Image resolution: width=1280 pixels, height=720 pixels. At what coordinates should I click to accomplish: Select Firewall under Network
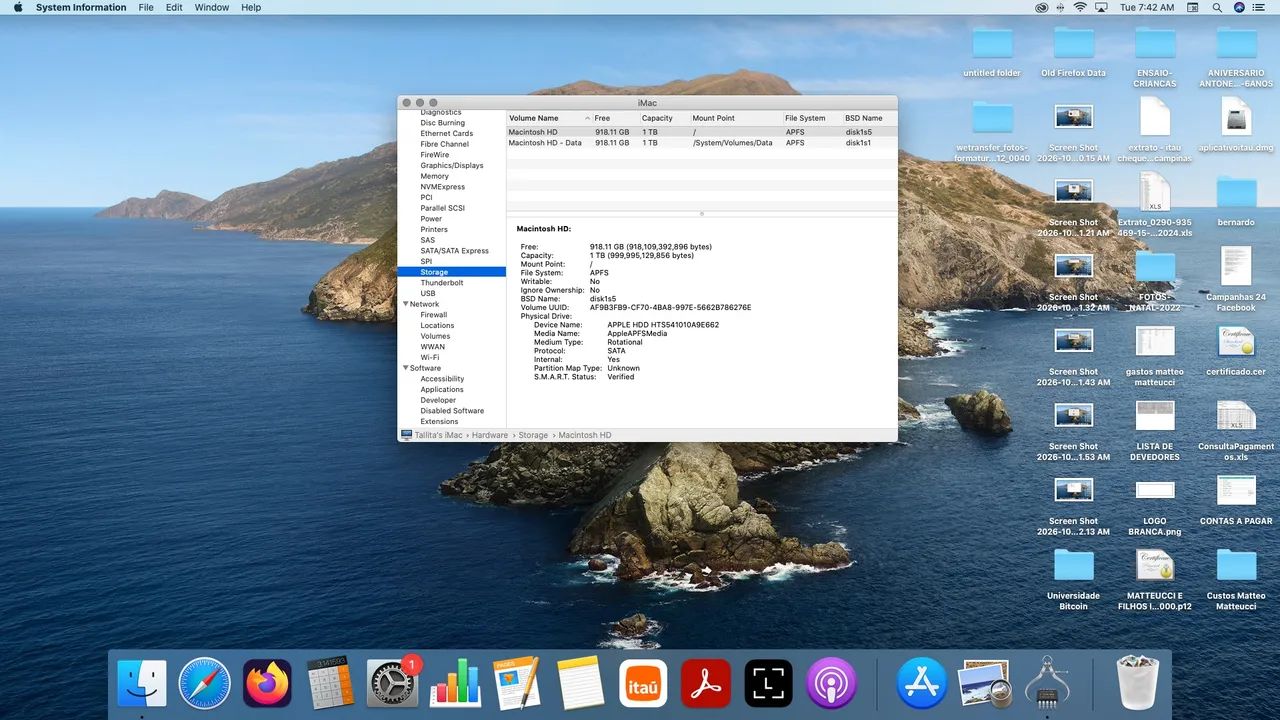(434, 315)
